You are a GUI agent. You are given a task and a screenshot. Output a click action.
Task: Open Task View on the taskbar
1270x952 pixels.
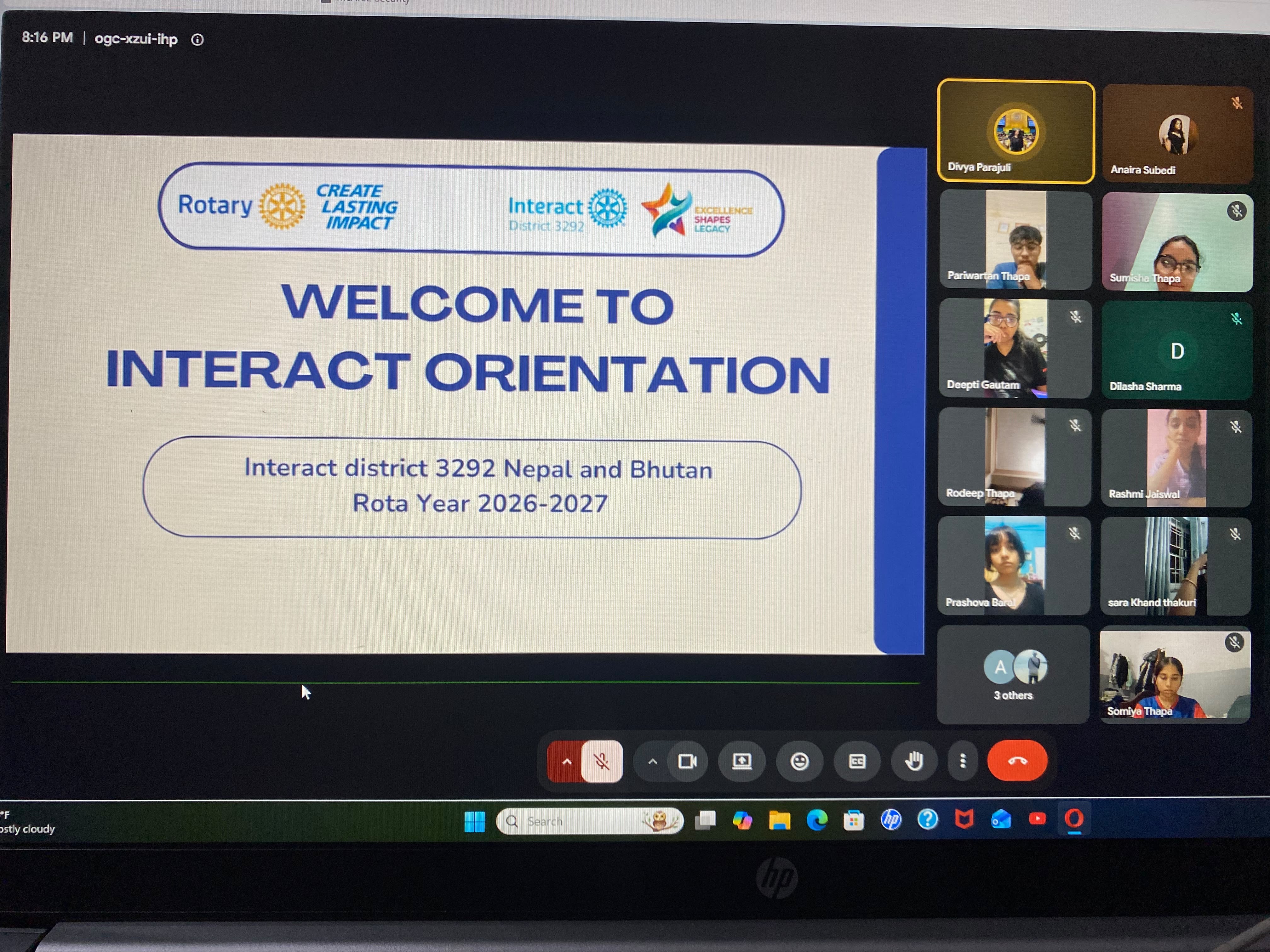tap(705, 821)
